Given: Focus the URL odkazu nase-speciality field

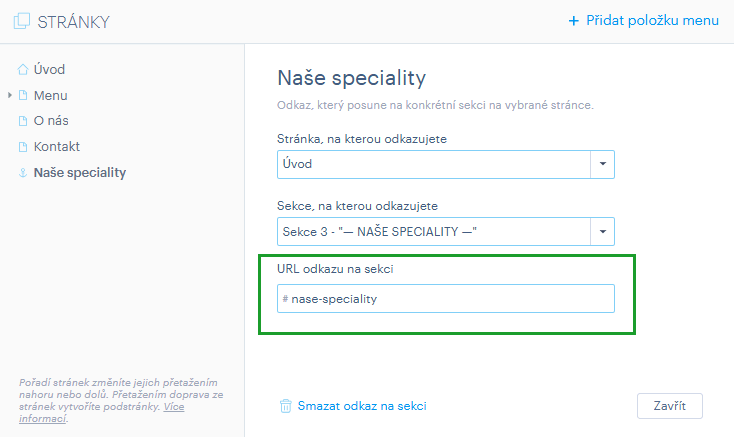Looking at the screenshot, I should pos(446,299).
